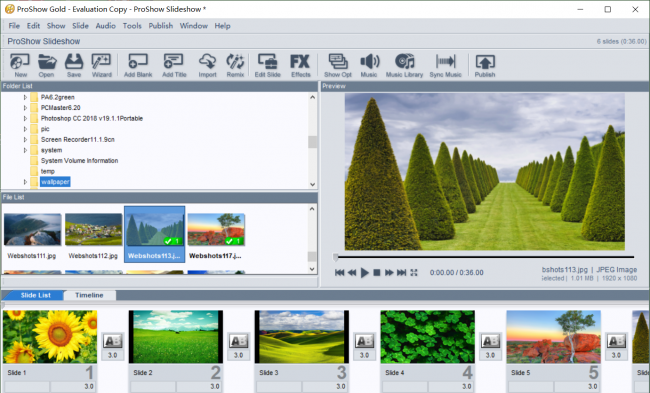Open Edit Slide from toolbar
The image size is (650, 393).
point(267,66)
